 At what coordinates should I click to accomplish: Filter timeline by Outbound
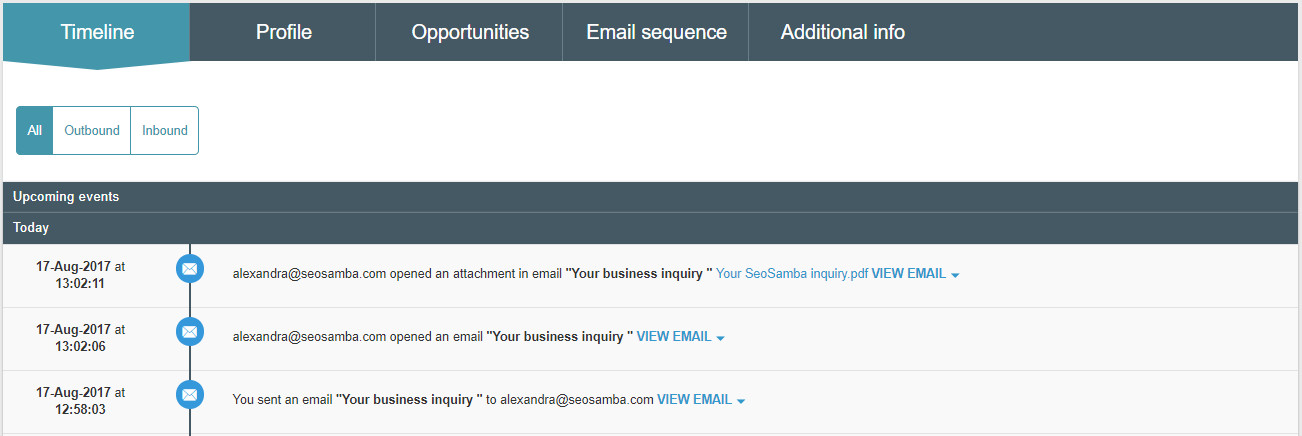(x=92, y=130)
